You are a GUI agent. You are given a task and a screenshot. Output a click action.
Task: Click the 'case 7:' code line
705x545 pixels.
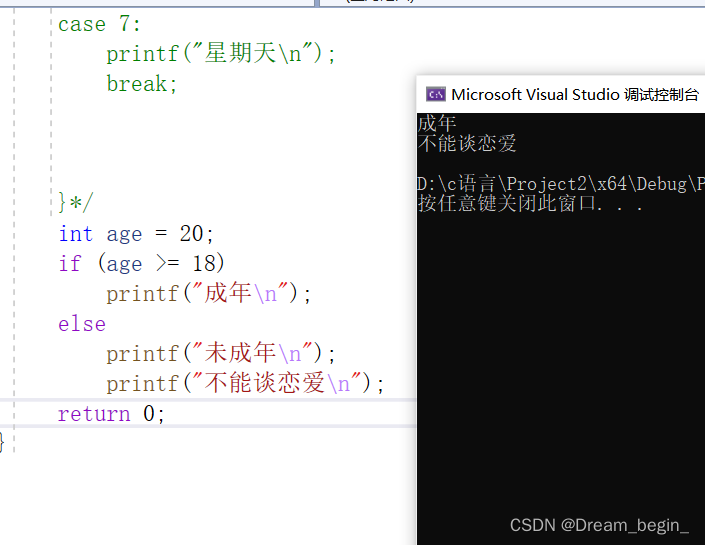99,24
